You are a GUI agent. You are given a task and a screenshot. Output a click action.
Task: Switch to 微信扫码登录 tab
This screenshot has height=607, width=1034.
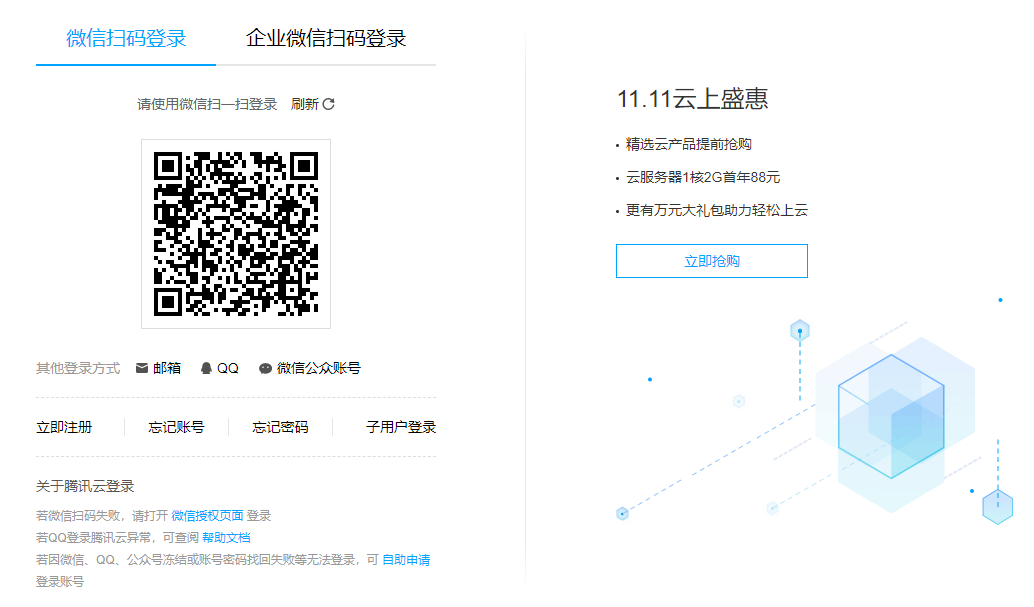[x=126, y=38]
